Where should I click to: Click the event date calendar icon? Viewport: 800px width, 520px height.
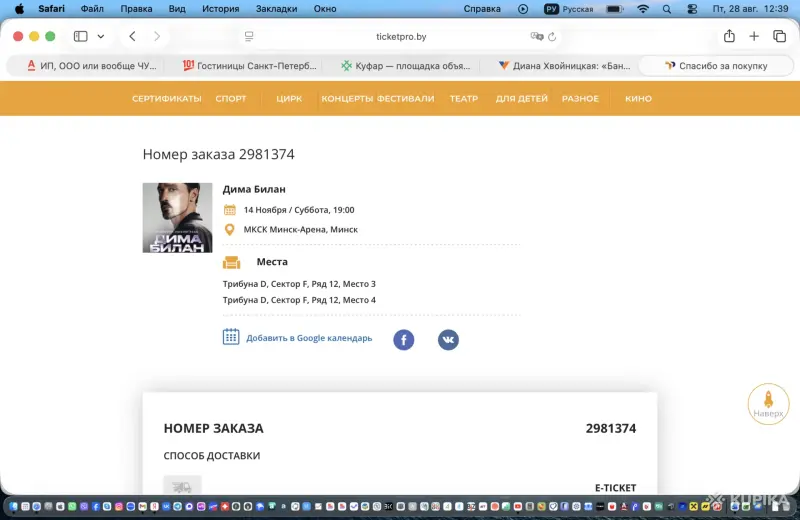click(230, 210)
